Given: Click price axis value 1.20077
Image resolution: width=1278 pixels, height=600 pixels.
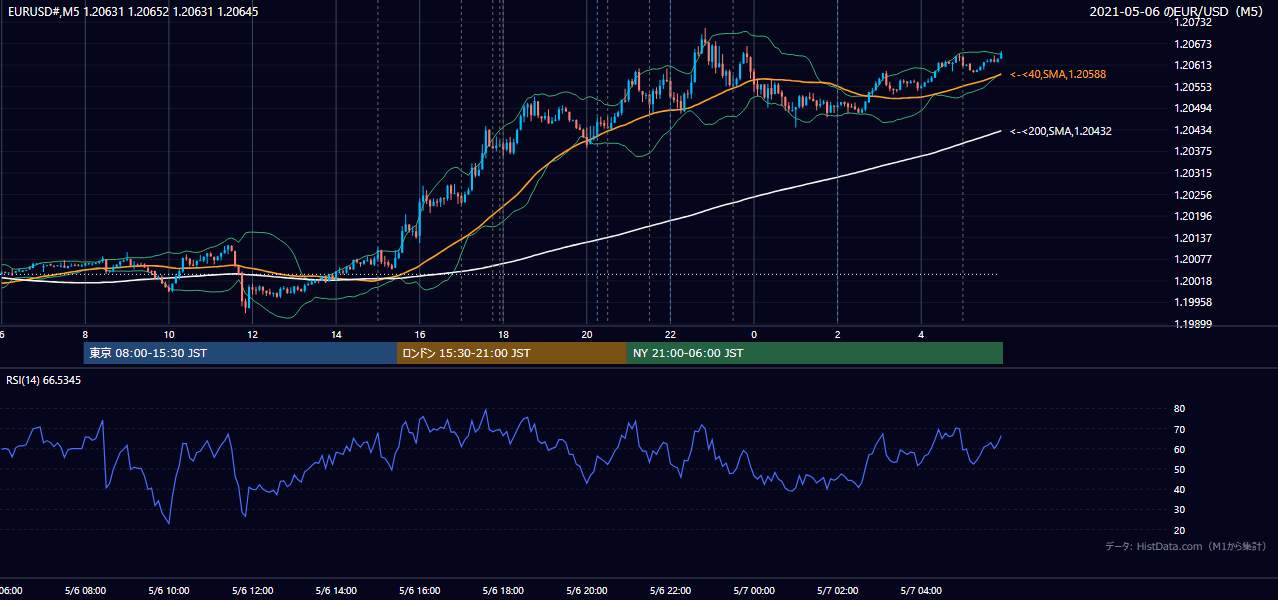Looking at the screenshot, I should (x=1193, y=259).
